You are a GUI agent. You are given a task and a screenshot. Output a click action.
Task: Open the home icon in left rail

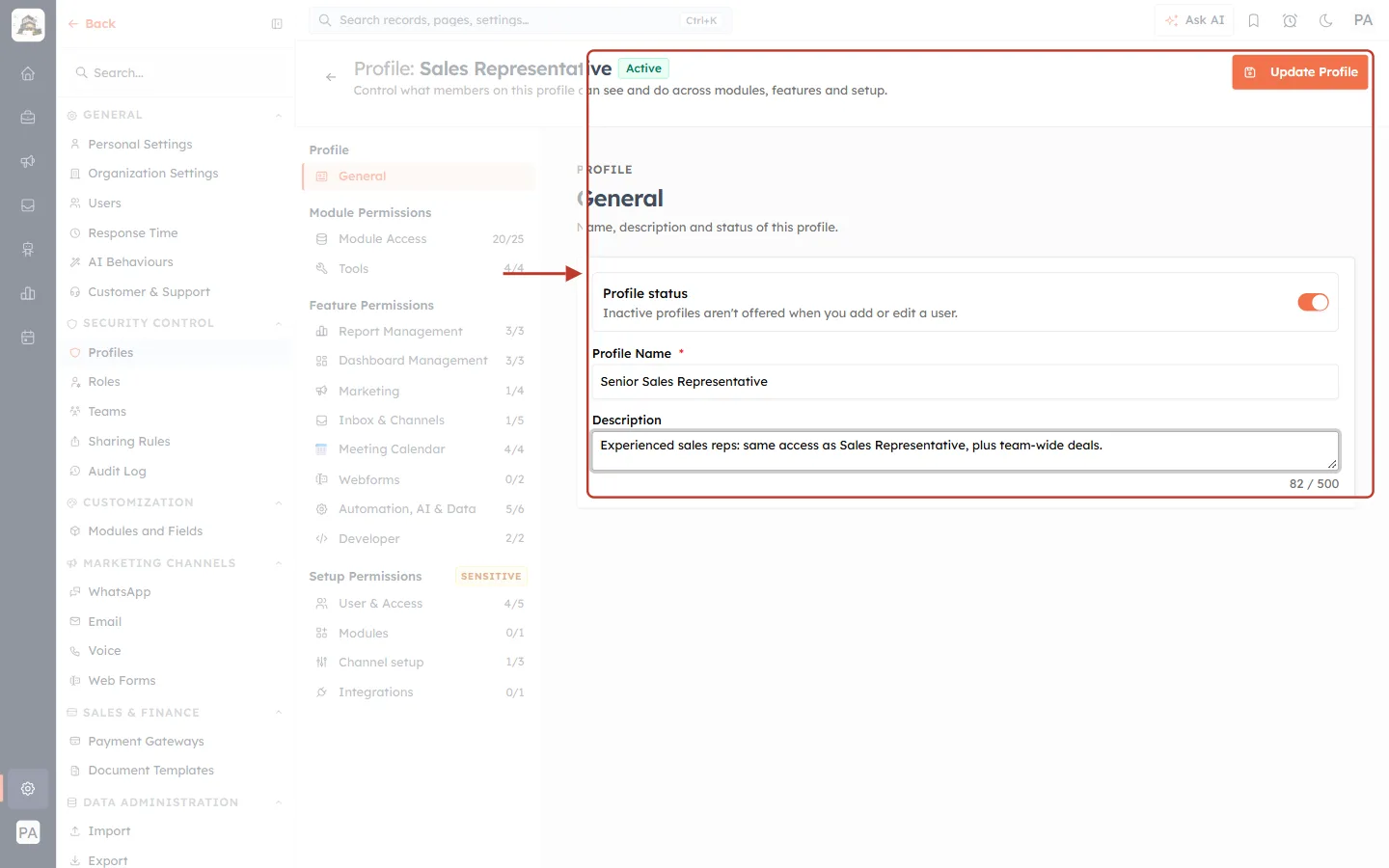click(28, 73)
